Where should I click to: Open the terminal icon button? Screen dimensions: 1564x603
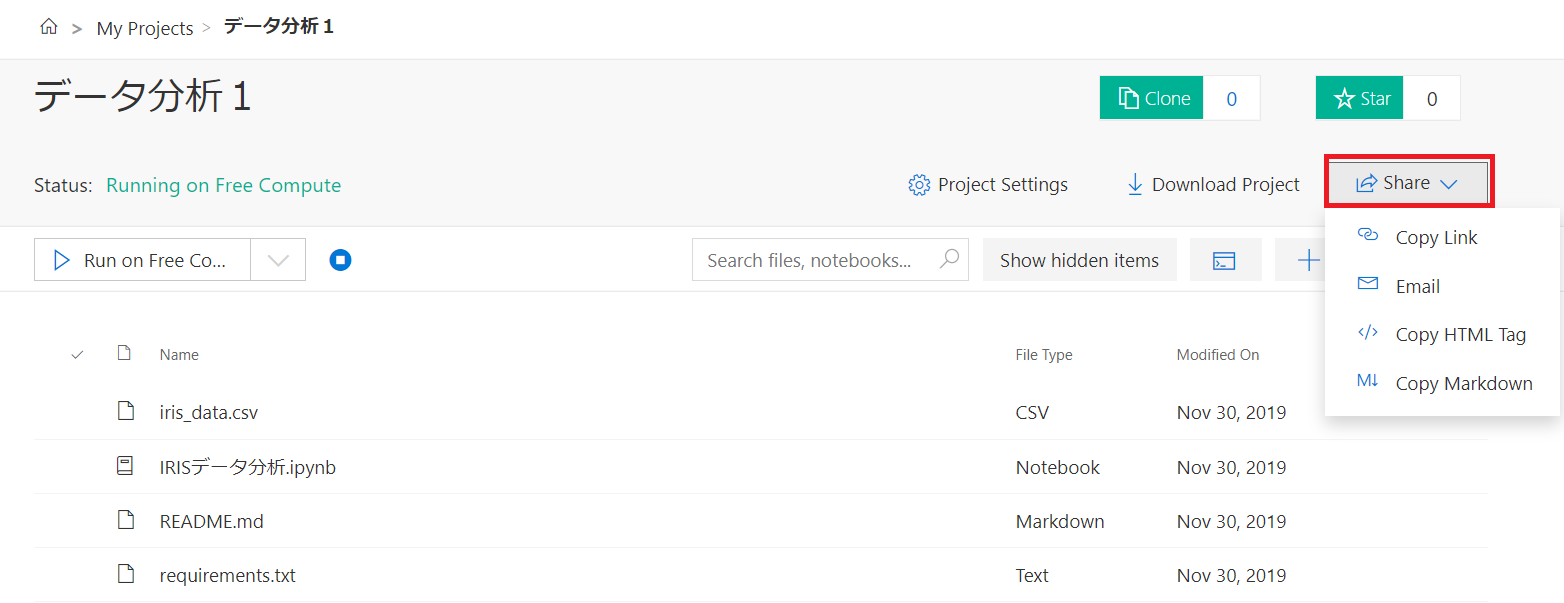coord(1224,260)
